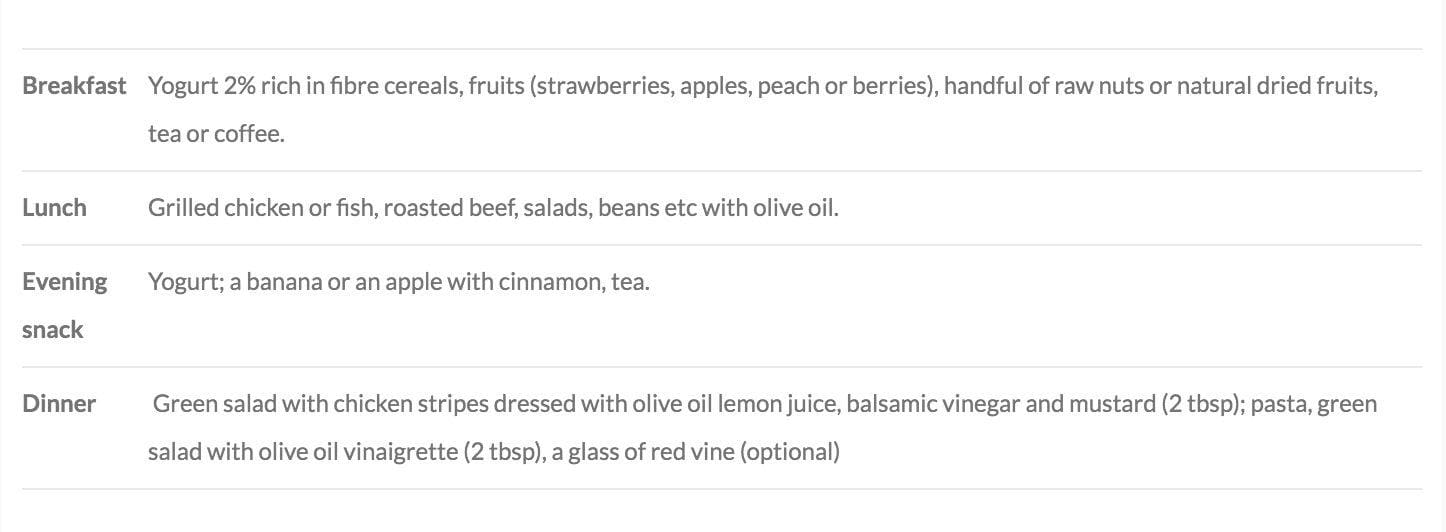Click 'peach or berries' in the breakfast row

click(843, 86)
